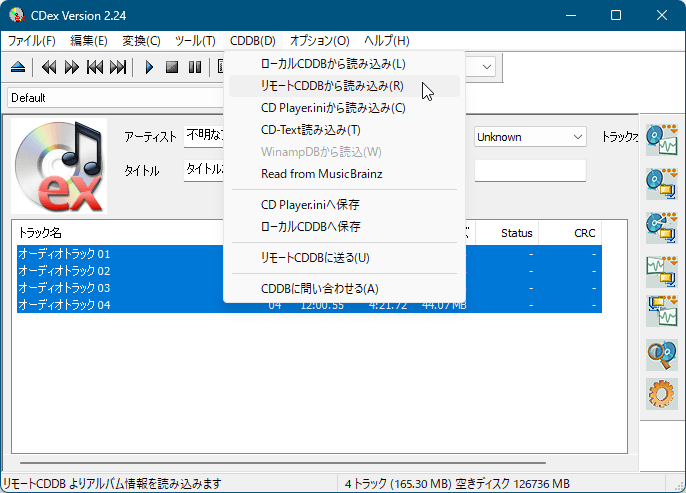Expand the toolbar drive dropdown arrow
The image size is (686, 493).
point(486,67)
